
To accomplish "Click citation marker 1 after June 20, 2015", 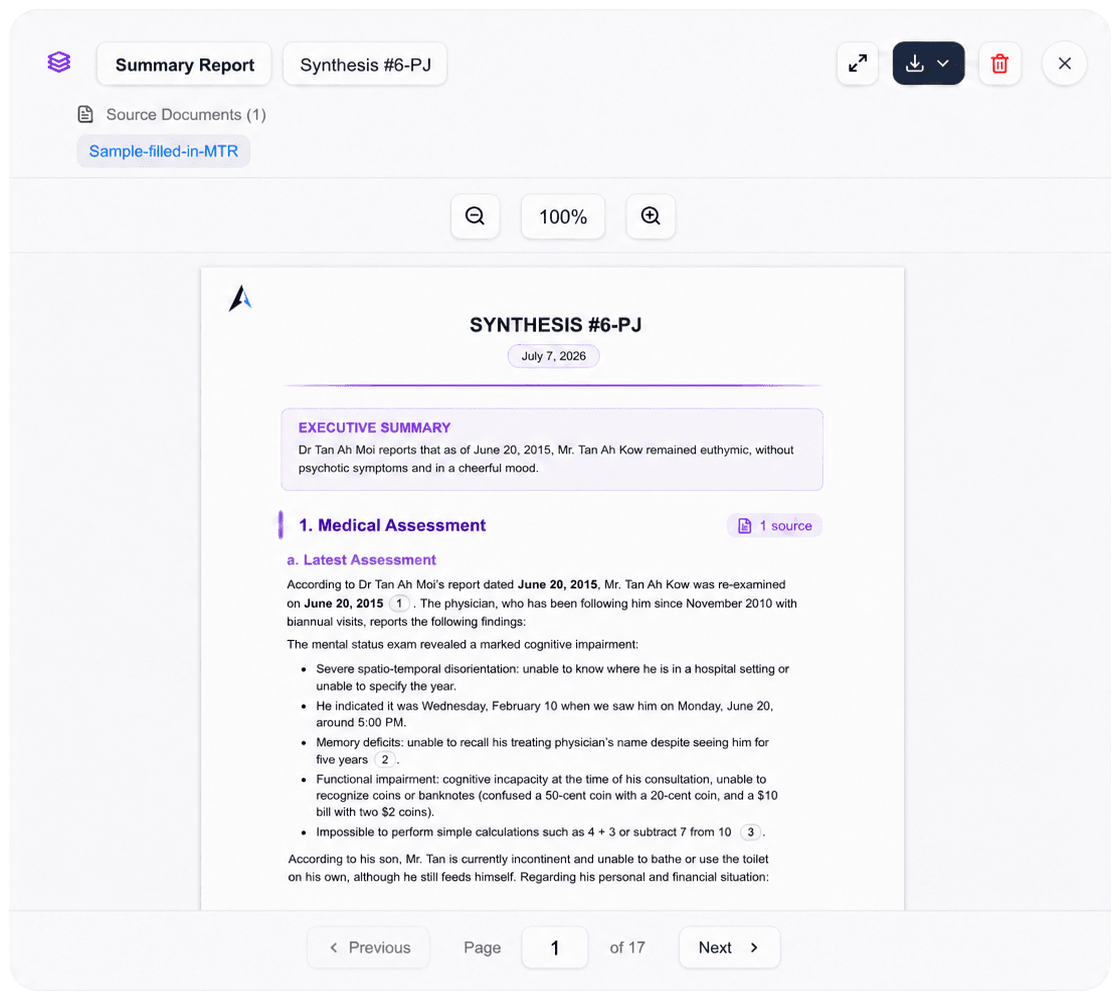I will click(x=399, y=603).
